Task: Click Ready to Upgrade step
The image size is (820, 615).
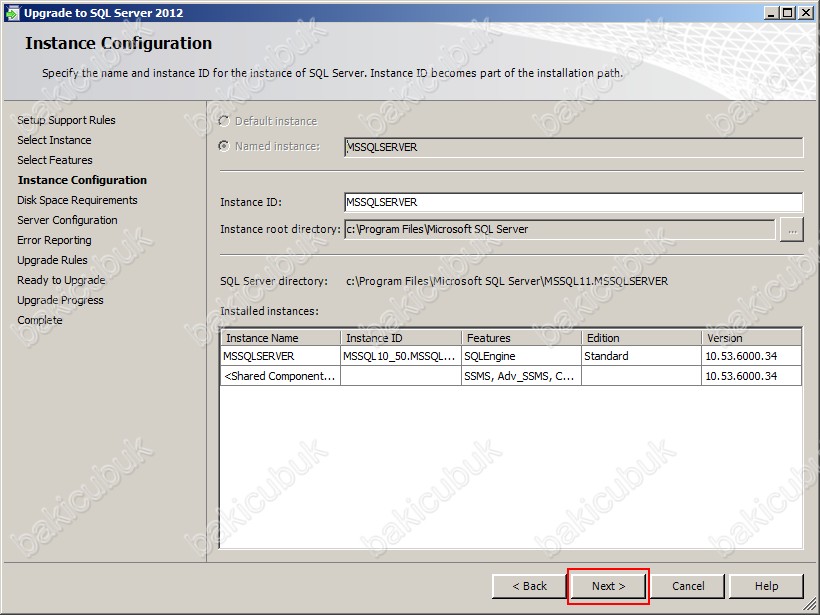Action: point(61,280)
